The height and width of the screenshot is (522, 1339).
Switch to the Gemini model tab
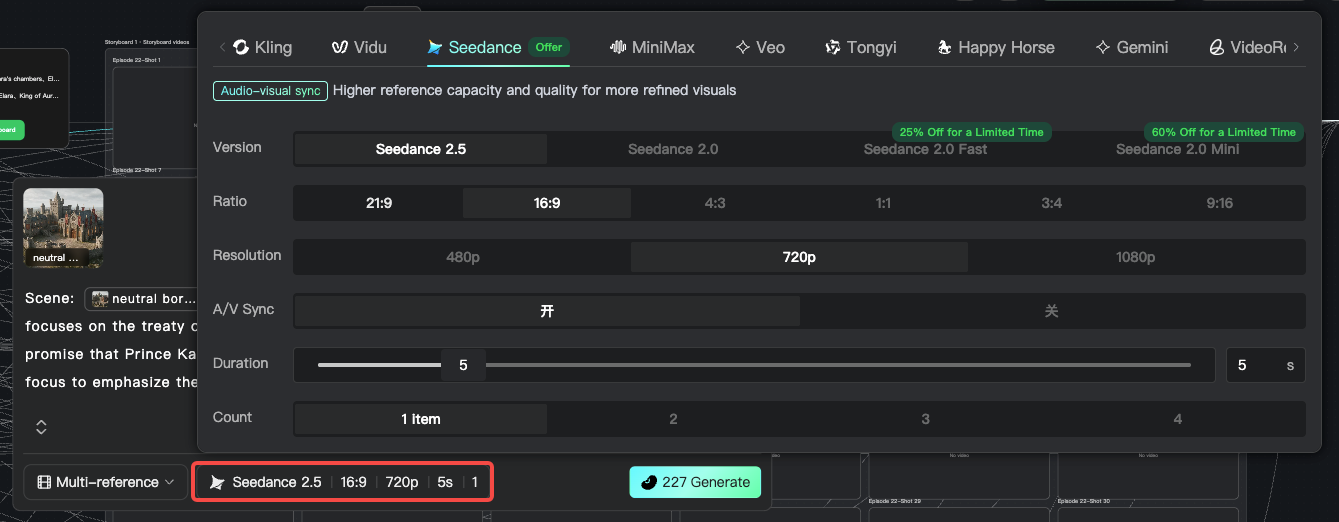point(1131,47)
